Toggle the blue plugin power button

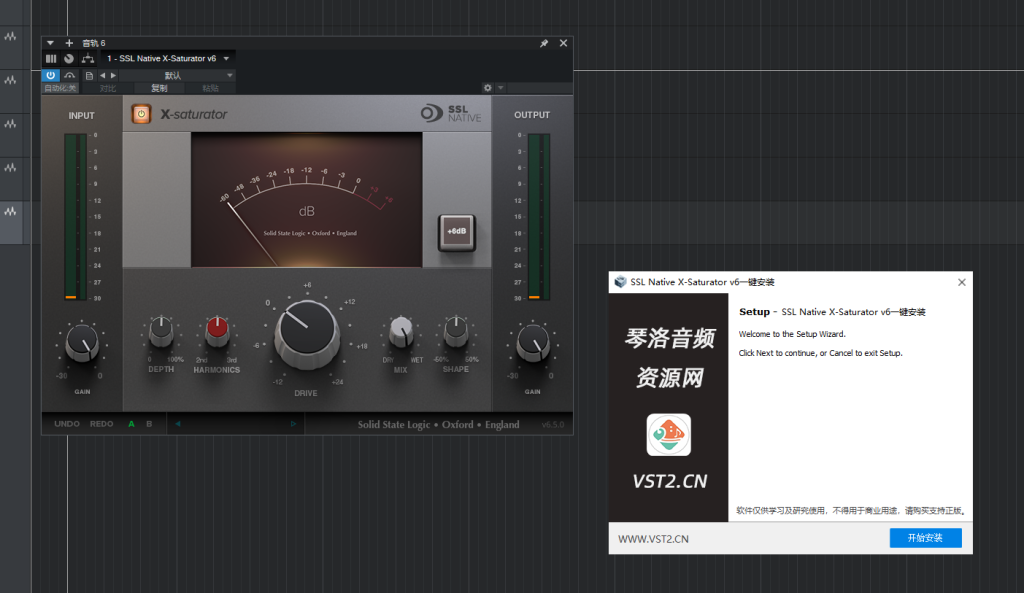point(50,74)
